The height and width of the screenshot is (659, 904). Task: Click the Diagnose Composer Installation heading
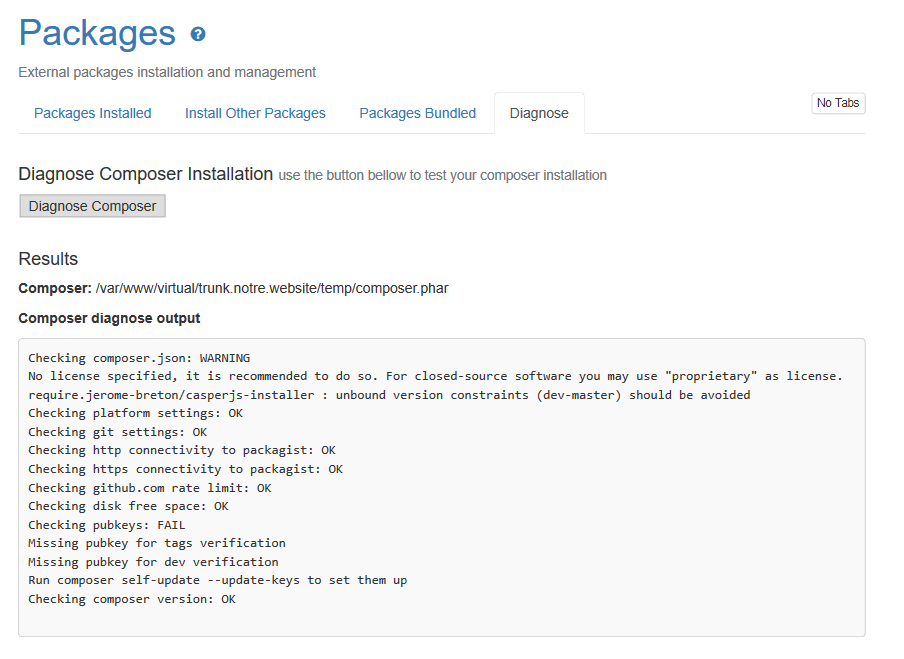click(x=145, y=174)
